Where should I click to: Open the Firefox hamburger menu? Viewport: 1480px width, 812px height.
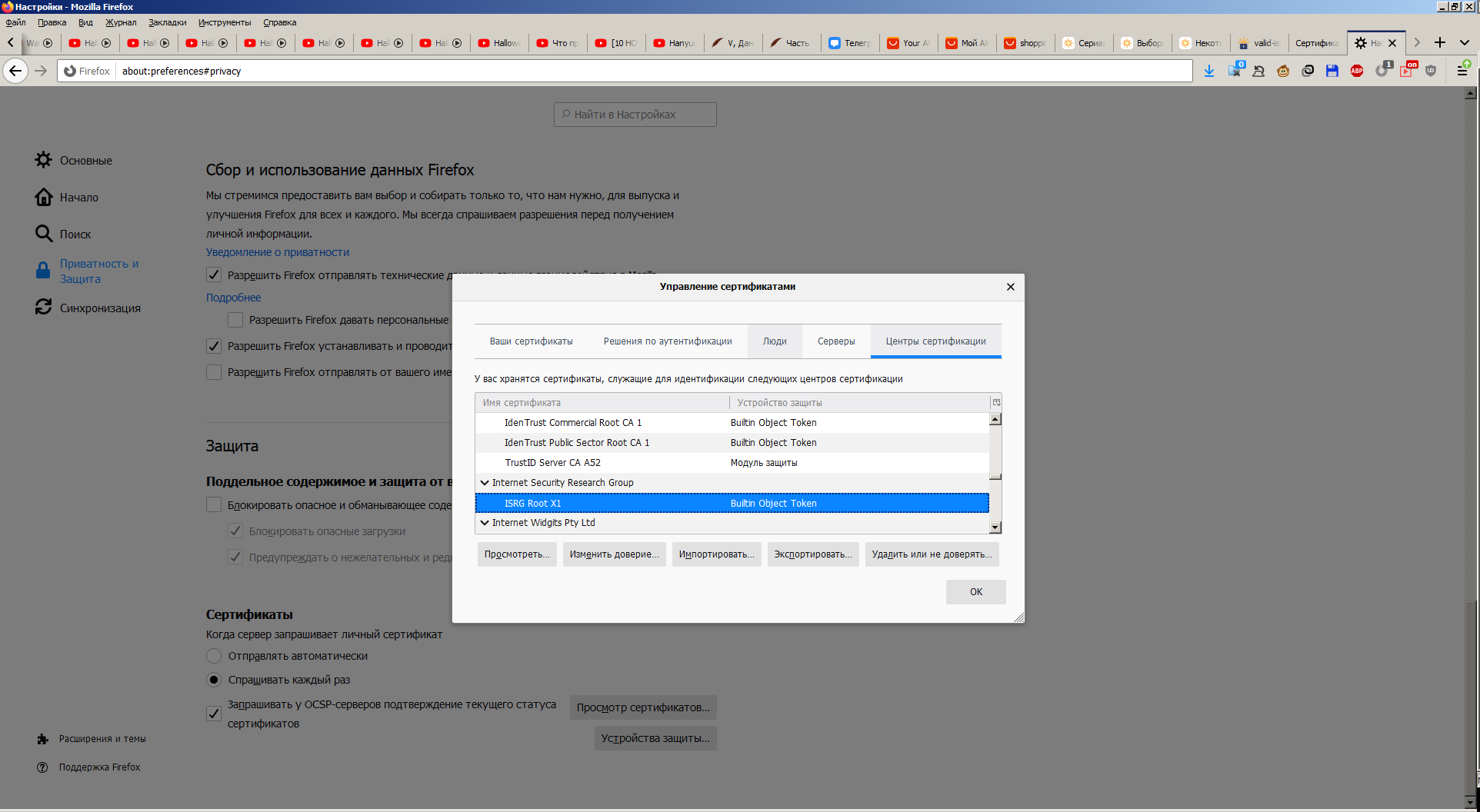pyautogui.click(x=1462, y=71)
